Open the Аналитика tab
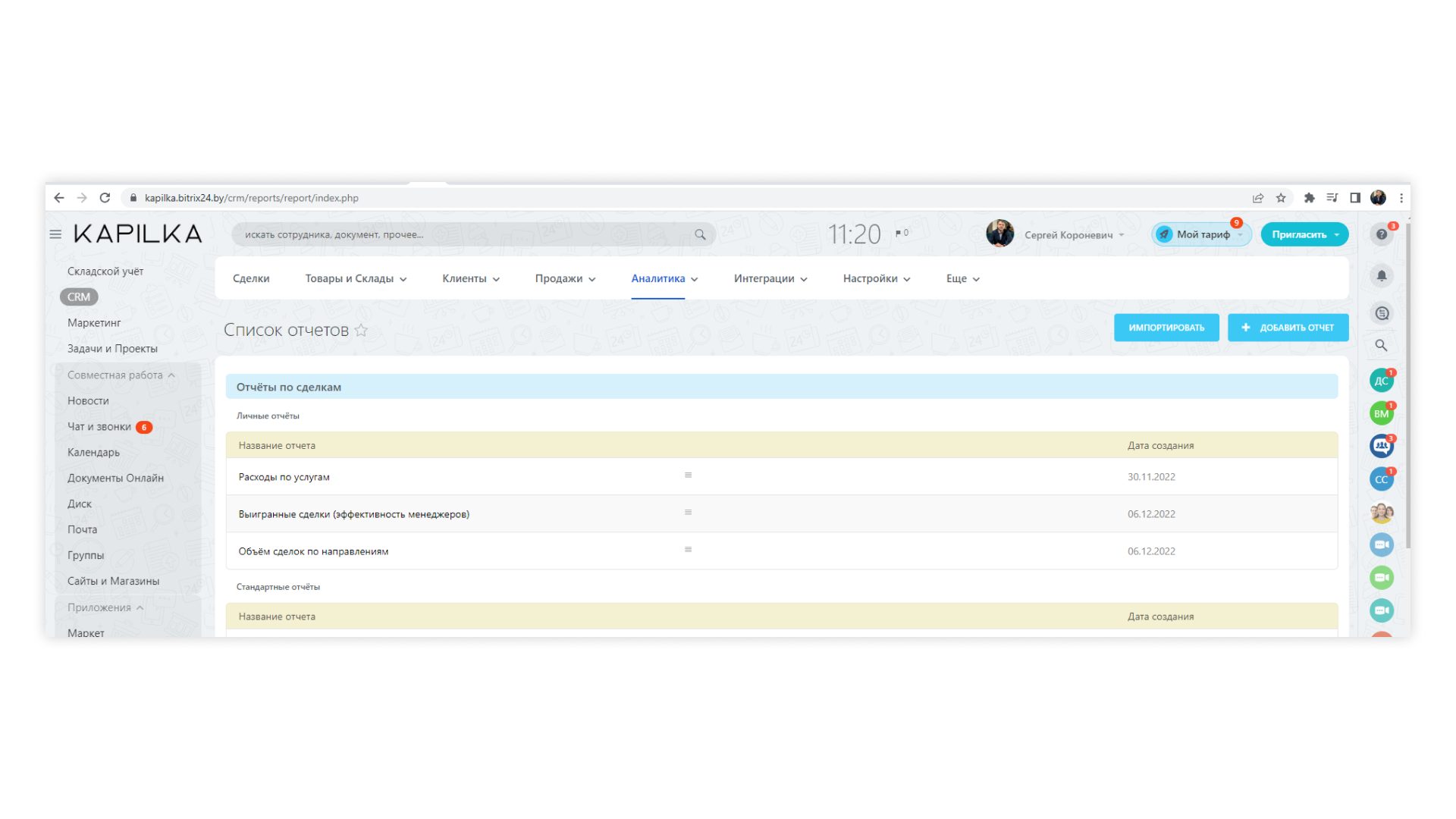Viewport: 1456px width, 819px height. [x=658, y=278]
